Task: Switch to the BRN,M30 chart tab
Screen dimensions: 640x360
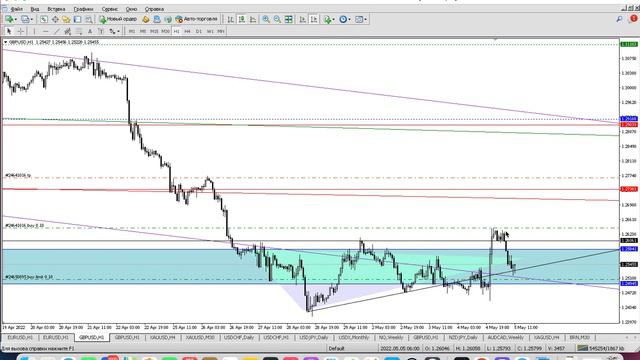Action: click(580, 338)
